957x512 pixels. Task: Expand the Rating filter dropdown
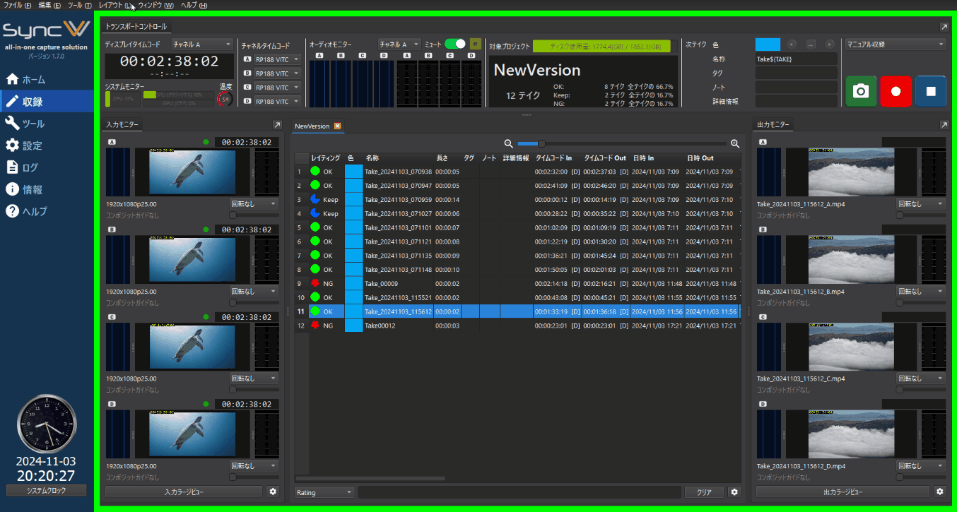324,492
